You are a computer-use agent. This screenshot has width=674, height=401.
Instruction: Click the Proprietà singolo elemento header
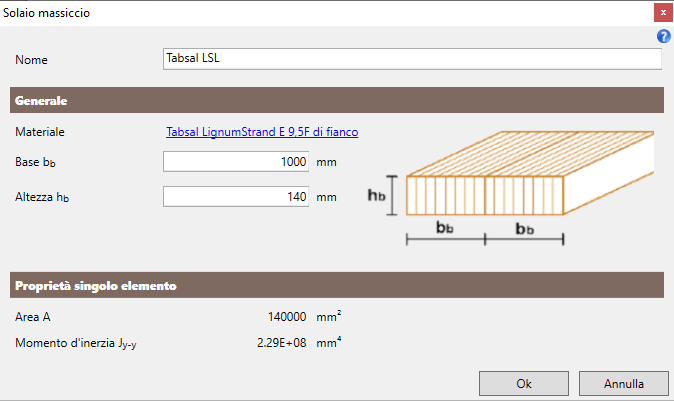pyautogui.click(x=337, y=285)
